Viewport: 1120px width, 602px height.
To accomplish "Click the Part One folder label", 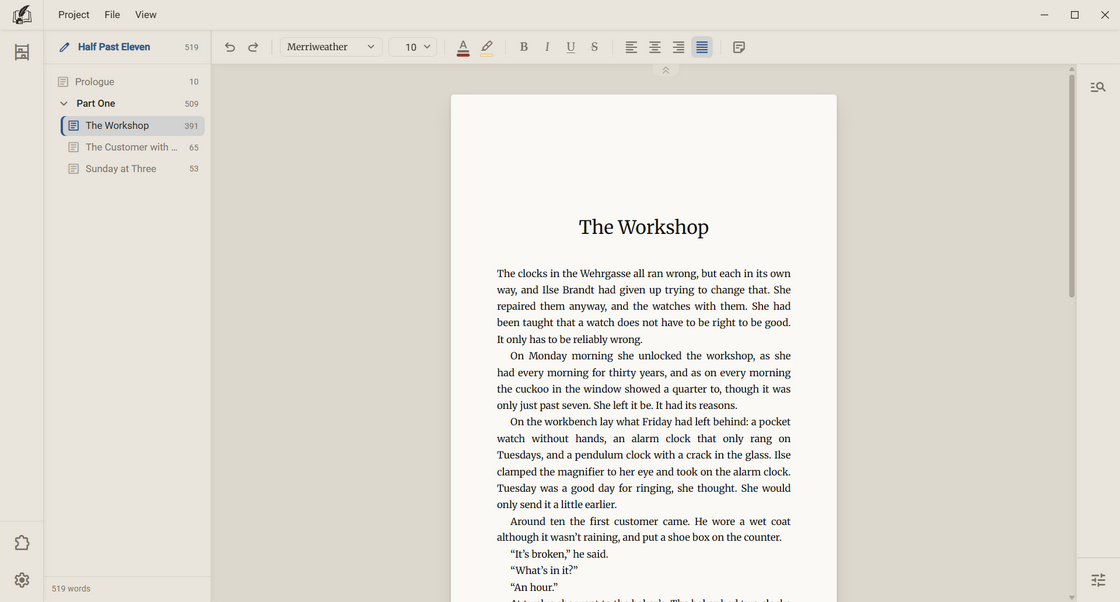I will [x=96, y=104].
